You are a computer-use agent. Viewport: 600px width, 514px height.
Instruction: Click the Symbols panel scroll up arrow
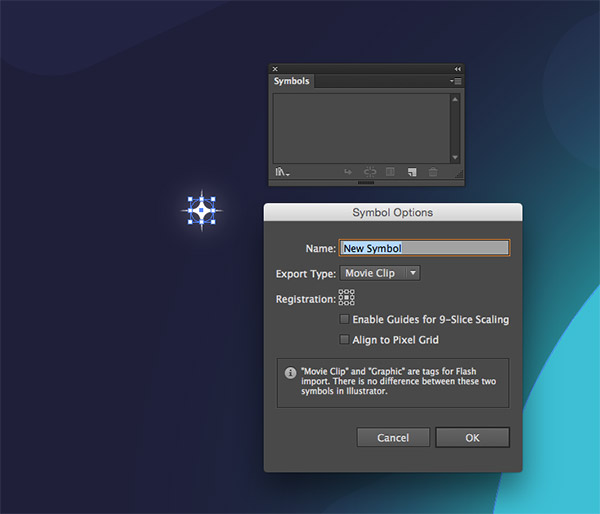455,99
